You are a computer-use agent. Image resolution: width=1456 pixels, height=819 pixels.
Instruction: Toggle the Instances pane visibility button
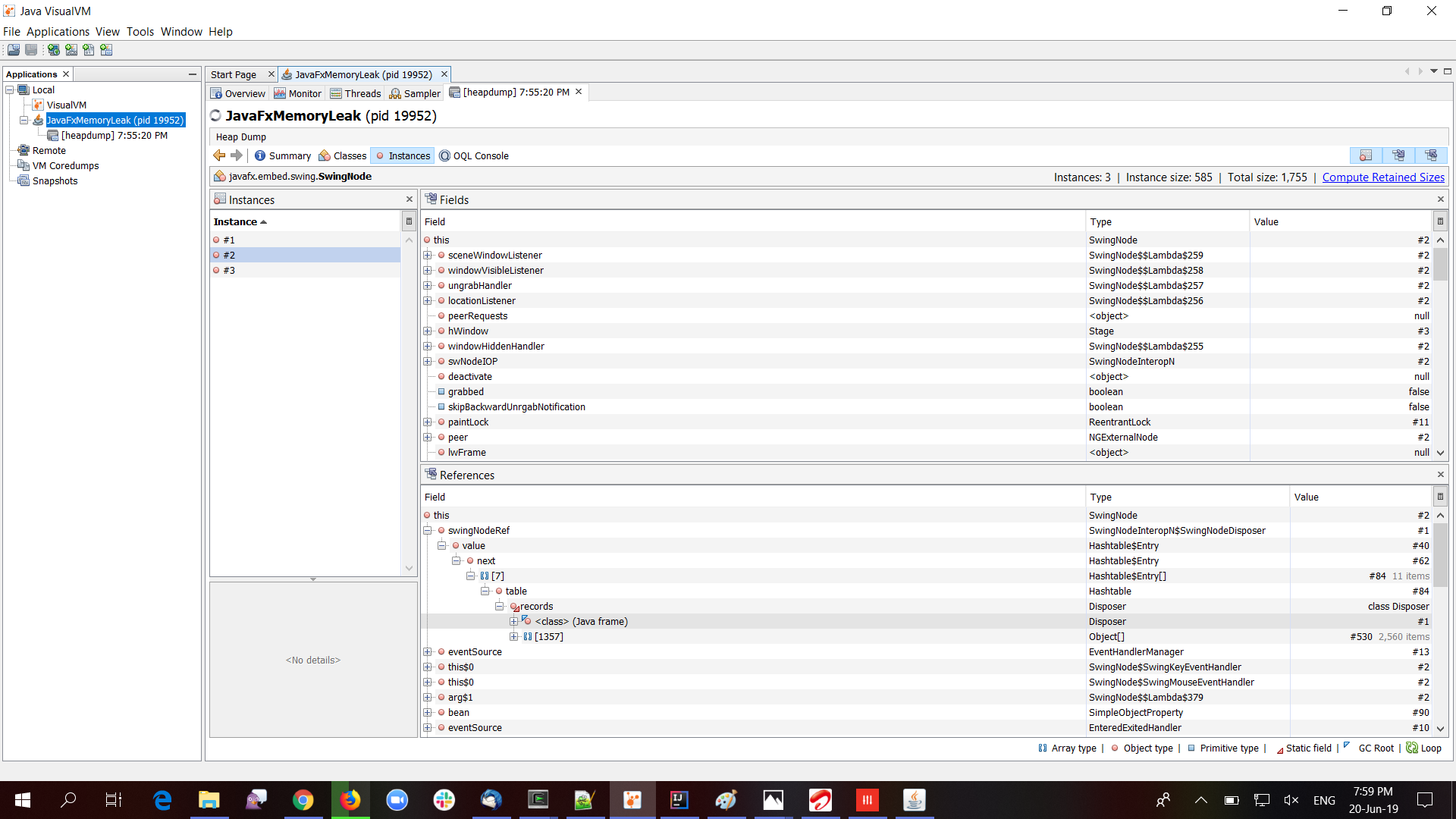point(1366,155)
